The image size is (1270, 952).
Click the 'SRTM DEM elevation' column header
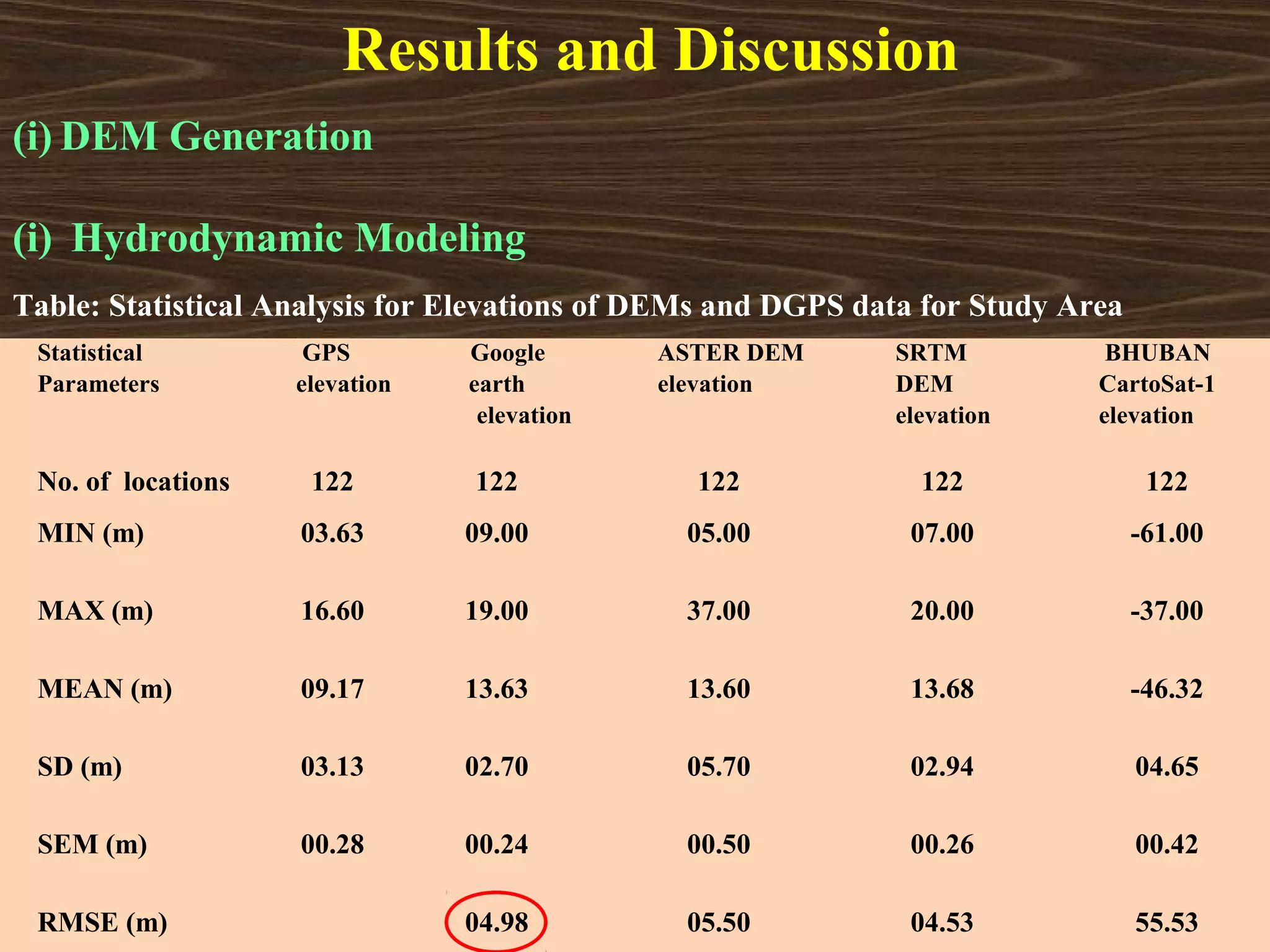coord(943,384)
